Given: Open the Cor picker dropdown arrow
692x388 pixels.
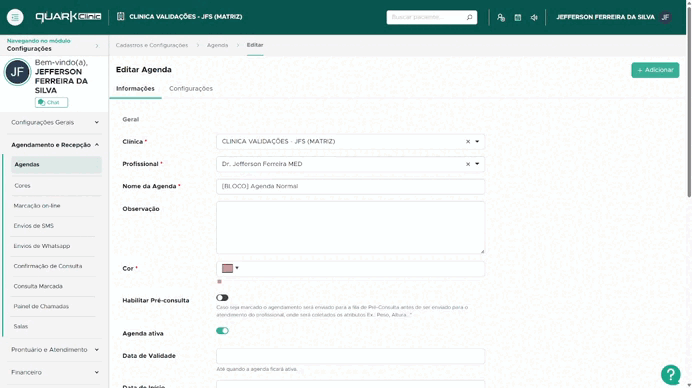Looking at the screenshot, I should 237,268.
